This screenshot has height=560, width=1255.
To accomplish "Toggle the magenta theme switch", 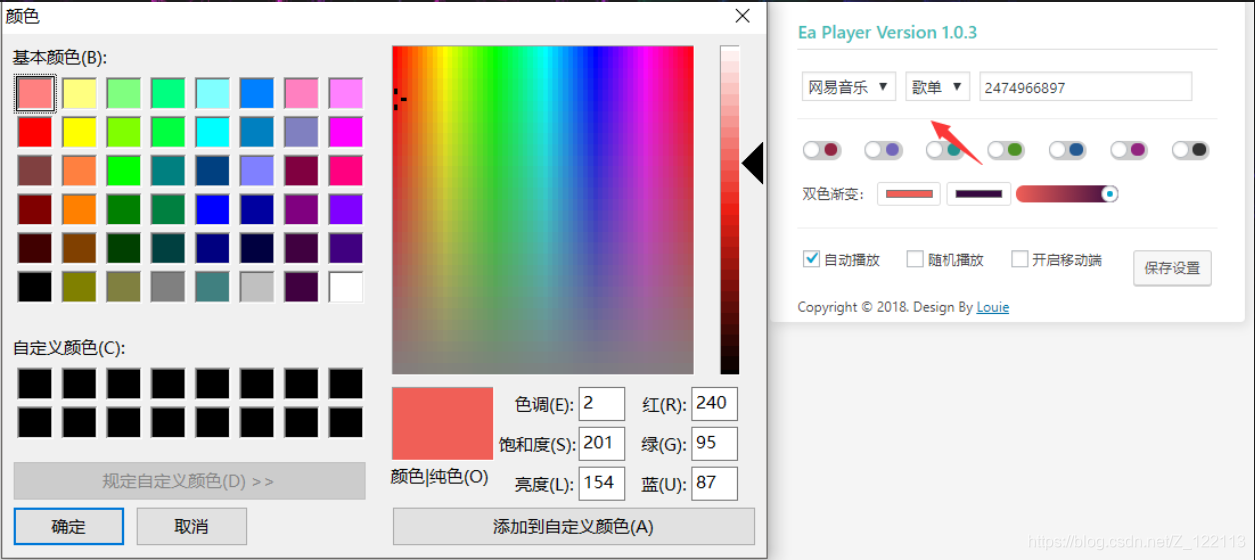I will coord(1129,150).
